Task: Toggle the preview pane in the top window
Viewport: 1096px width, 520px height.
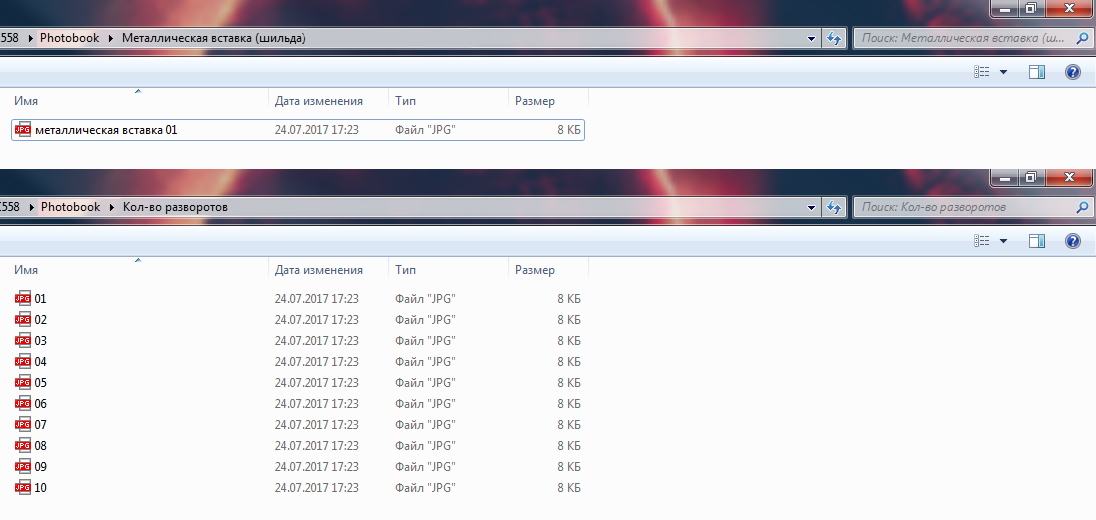Action: coord(1037,72)
